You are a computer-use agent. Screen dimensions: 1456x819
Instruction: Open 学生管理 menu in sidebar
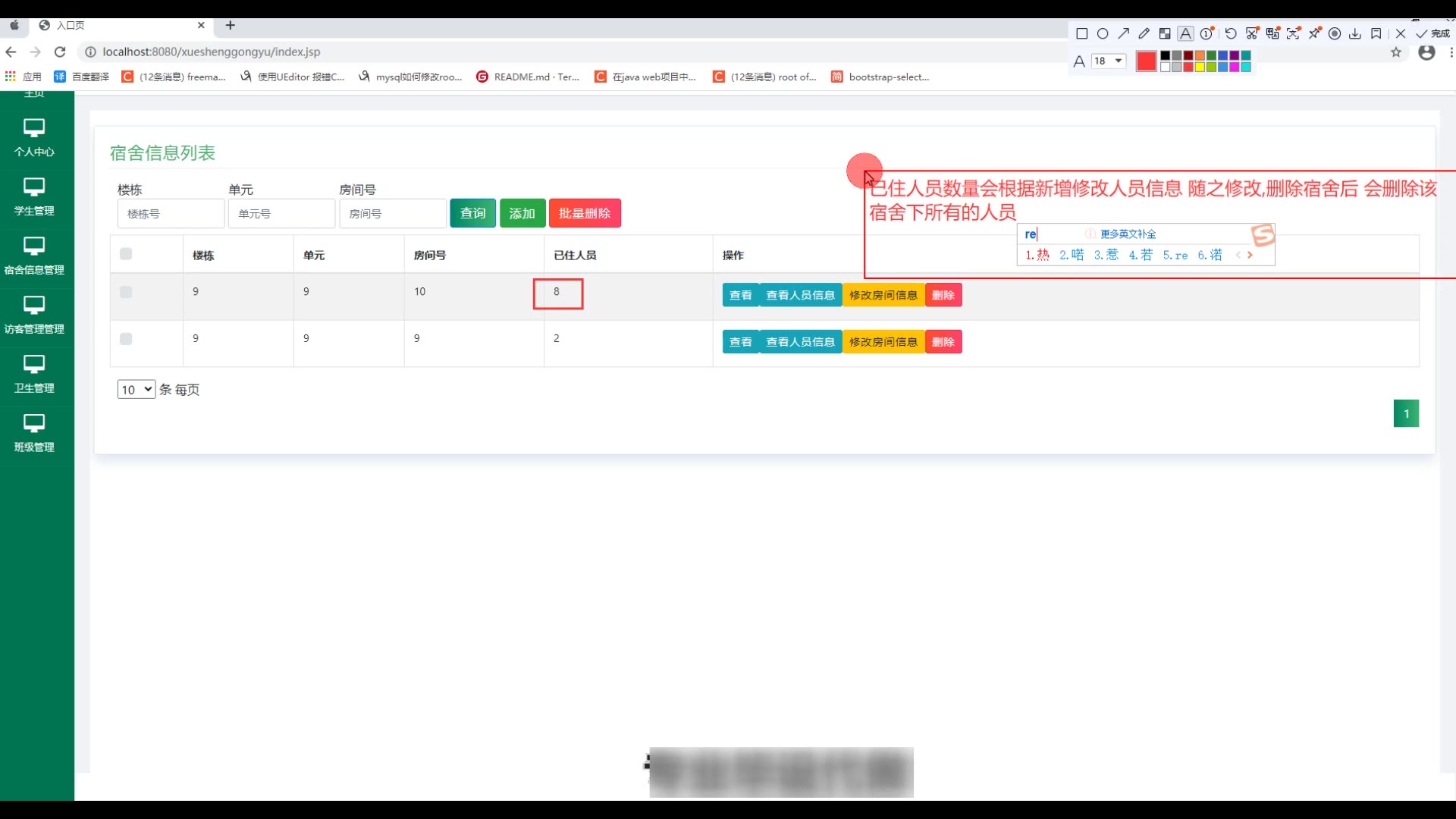click(34, 196)
